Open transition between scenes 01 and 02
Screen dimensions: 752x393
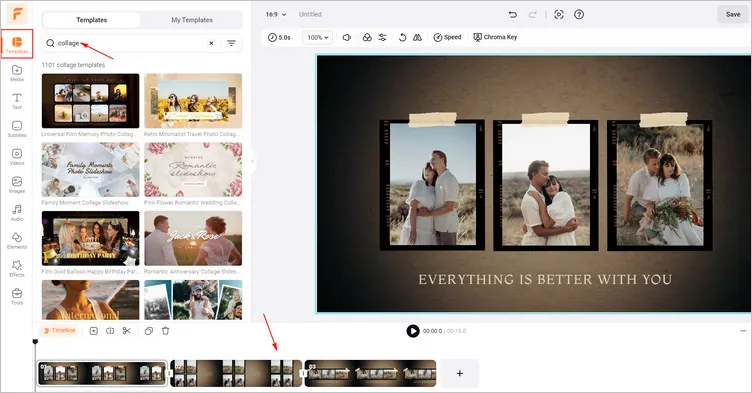pos(169,373)
